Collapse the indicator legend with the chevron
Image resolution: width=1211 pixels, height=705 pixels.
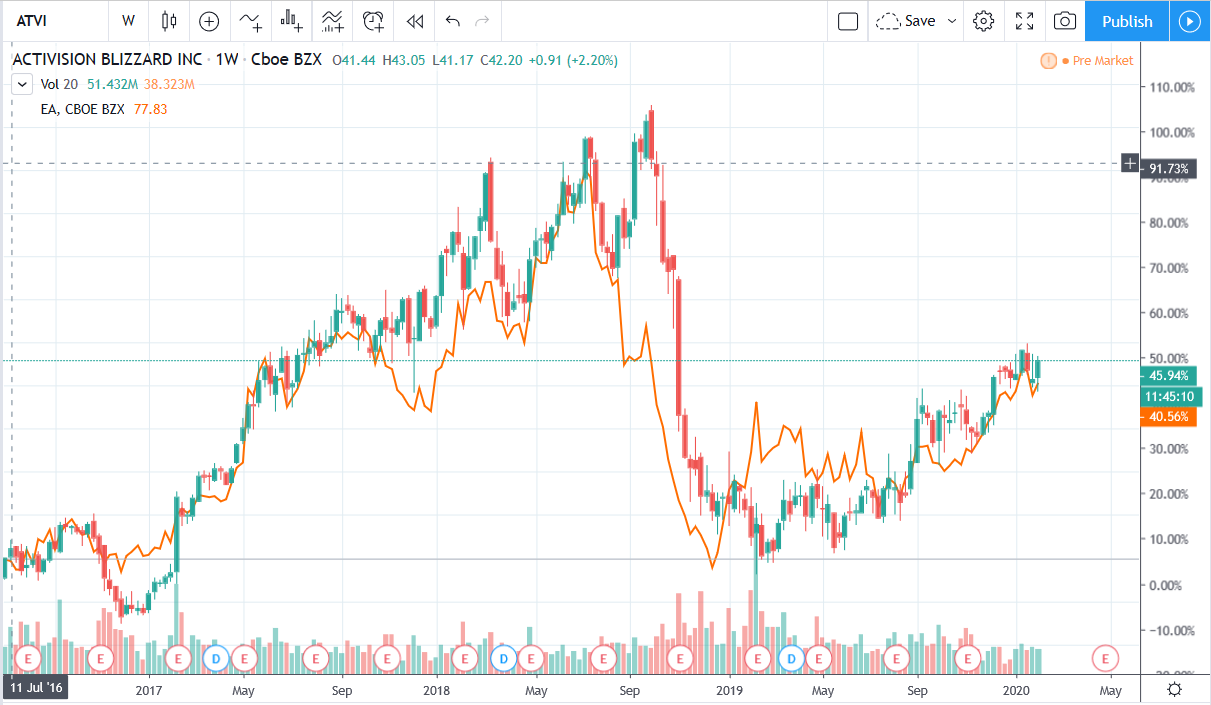click(20, 86)
